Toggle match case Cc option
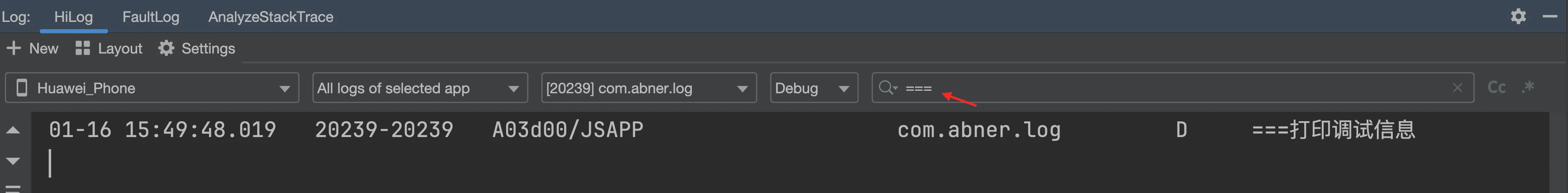The width and height of the screenshot is (1568, 193). click(x=1496, y=88)
